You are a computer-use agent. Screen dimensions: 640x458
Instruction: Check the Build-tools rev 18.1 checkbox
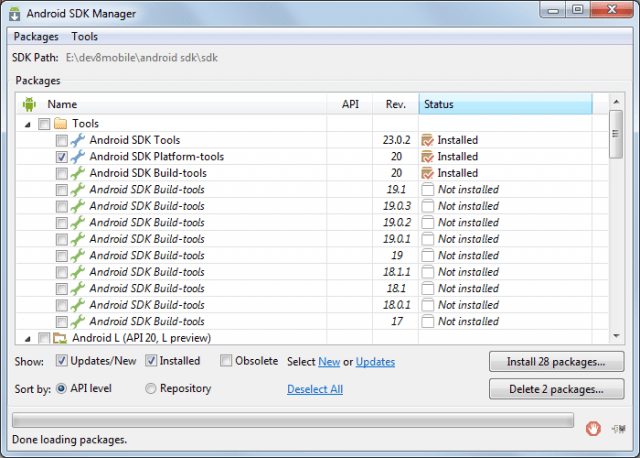pos(62,289)
